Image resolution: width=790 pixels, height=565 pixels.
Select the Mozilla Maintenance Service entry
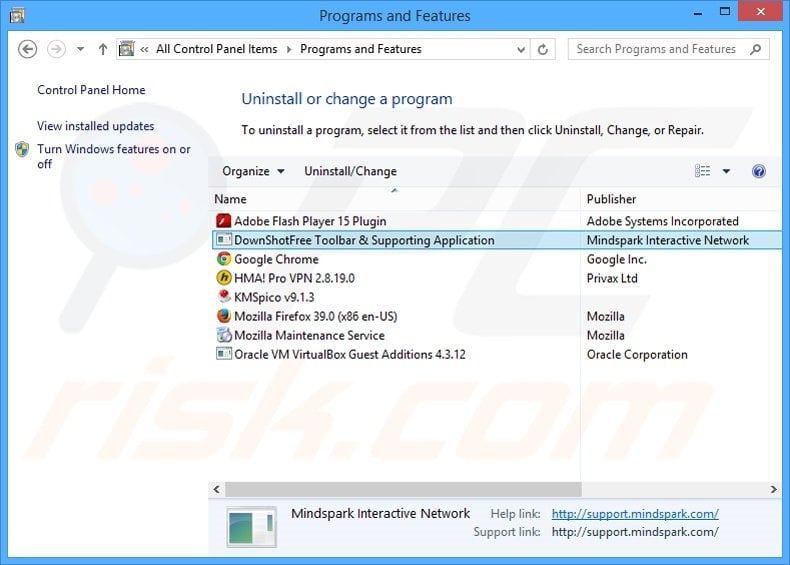tap(497, 336)
